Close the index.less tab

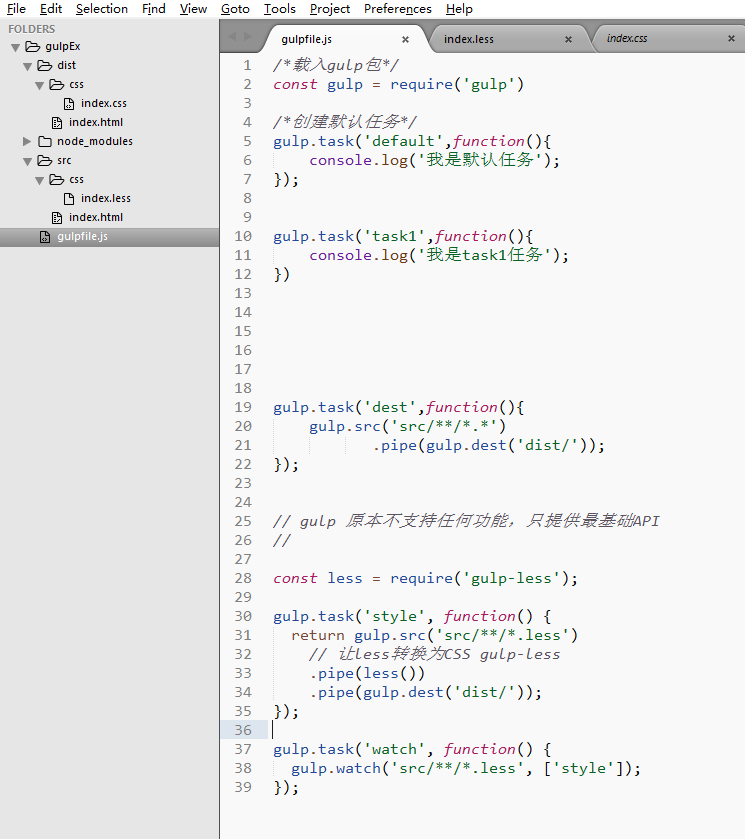click(568, 40)
